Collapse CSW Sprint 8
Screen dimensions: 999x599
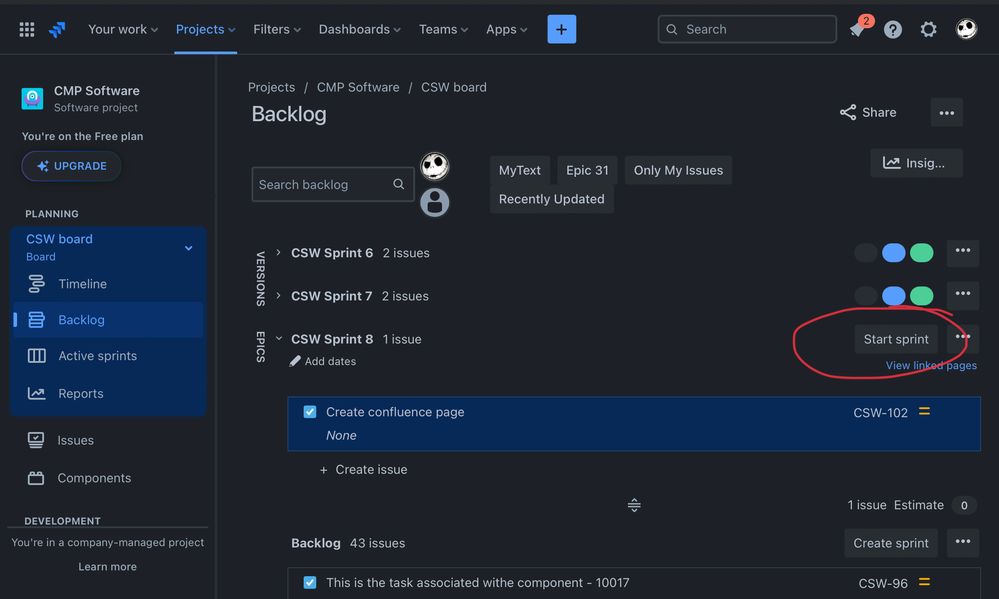click(278, 338)
